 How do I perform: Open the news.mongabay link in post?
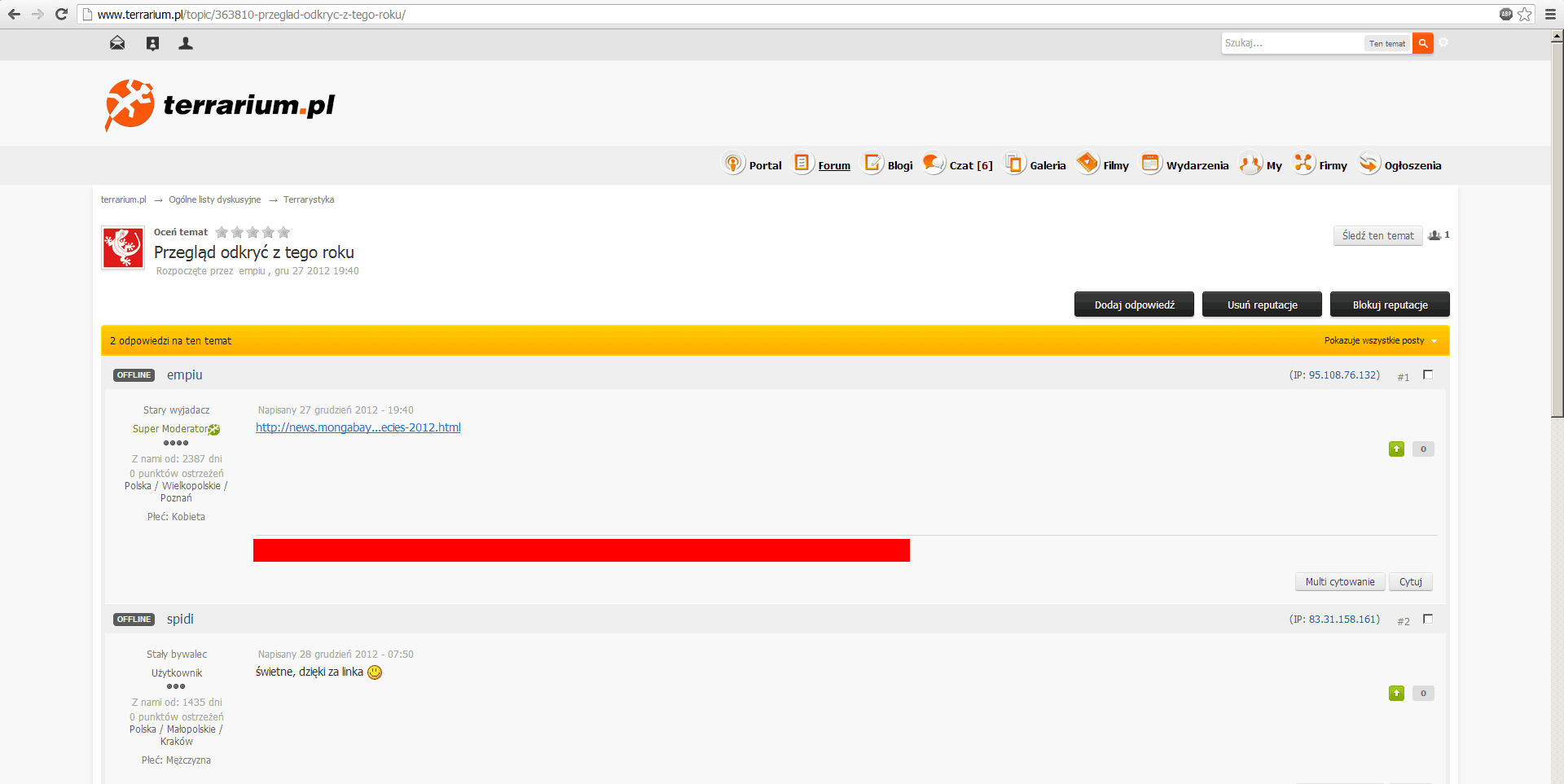coord(358,427)
